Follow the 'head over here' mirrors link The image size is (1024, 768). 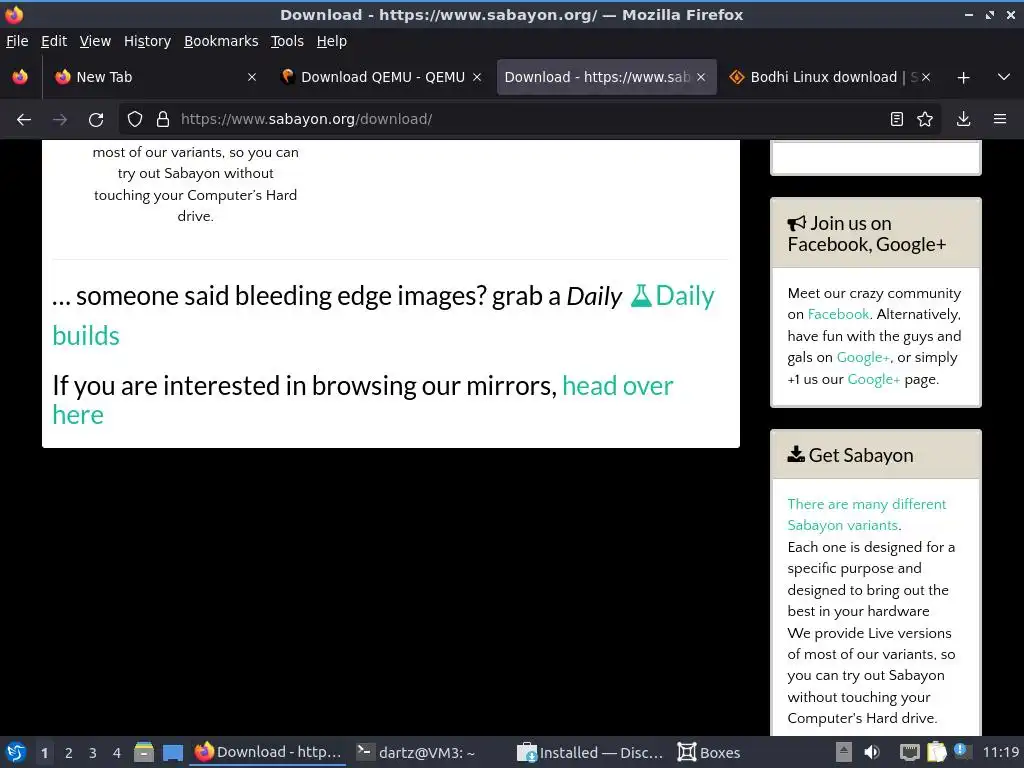tap(617, 386)
